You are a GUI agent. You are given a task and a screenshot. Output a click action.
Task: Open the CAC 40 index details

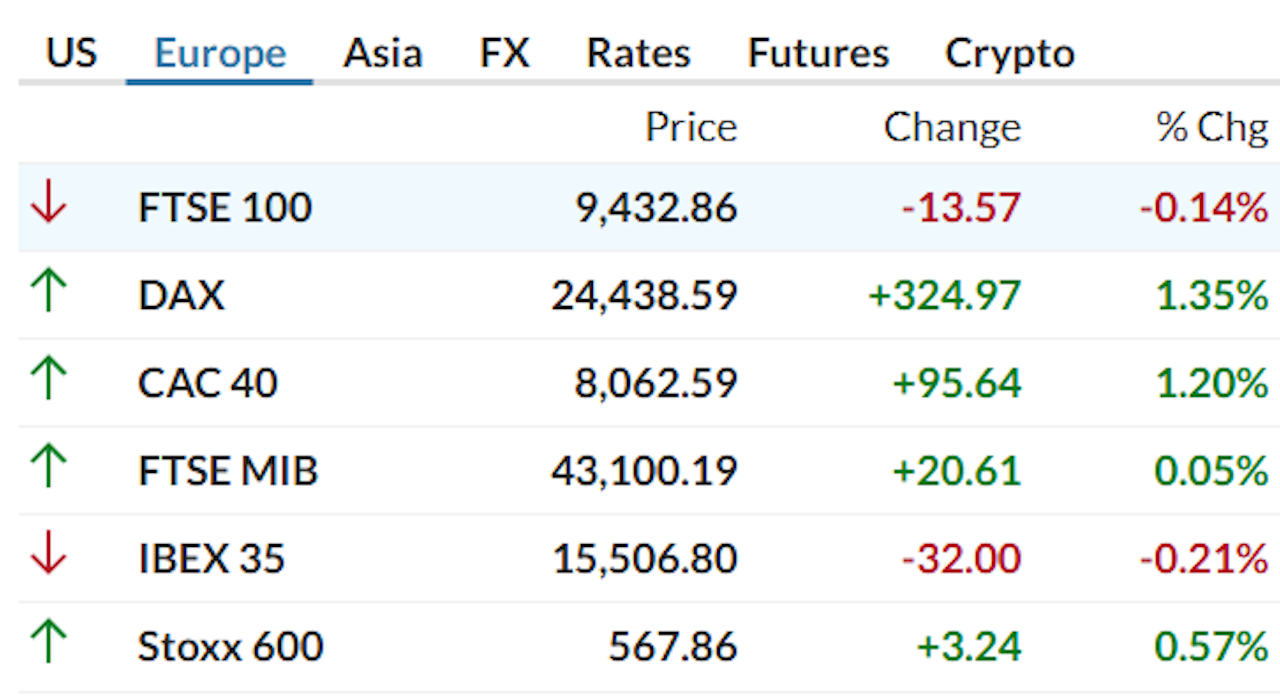[x=207, y=382]
